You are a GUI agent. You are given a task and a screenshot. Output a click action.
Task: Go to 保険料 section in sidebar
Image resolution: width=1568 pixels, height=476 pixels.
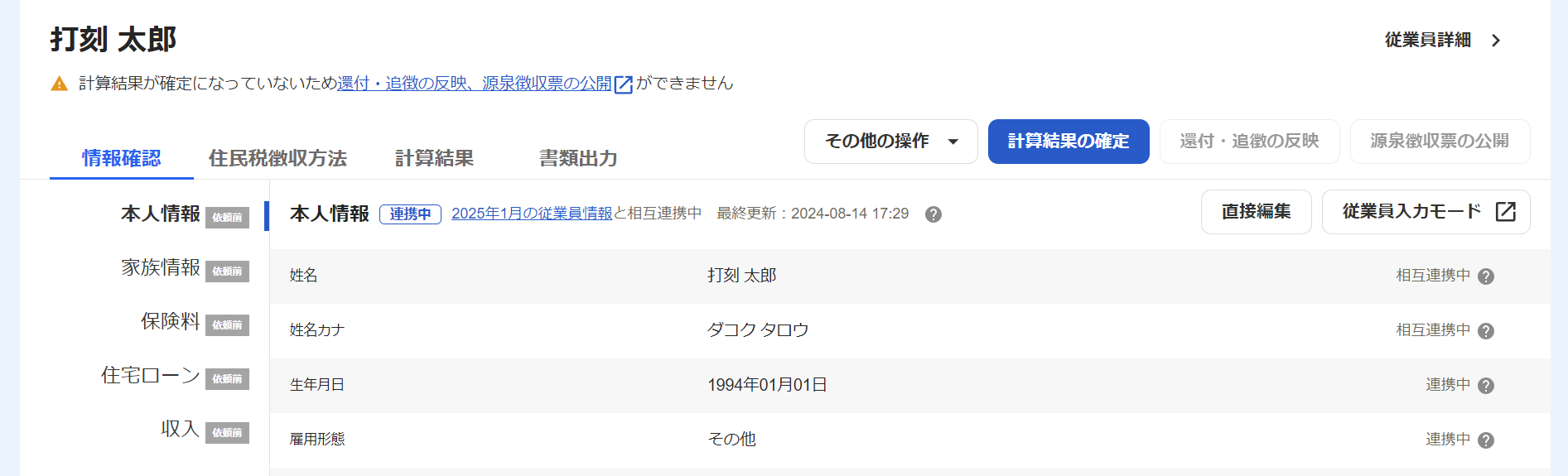171,321
